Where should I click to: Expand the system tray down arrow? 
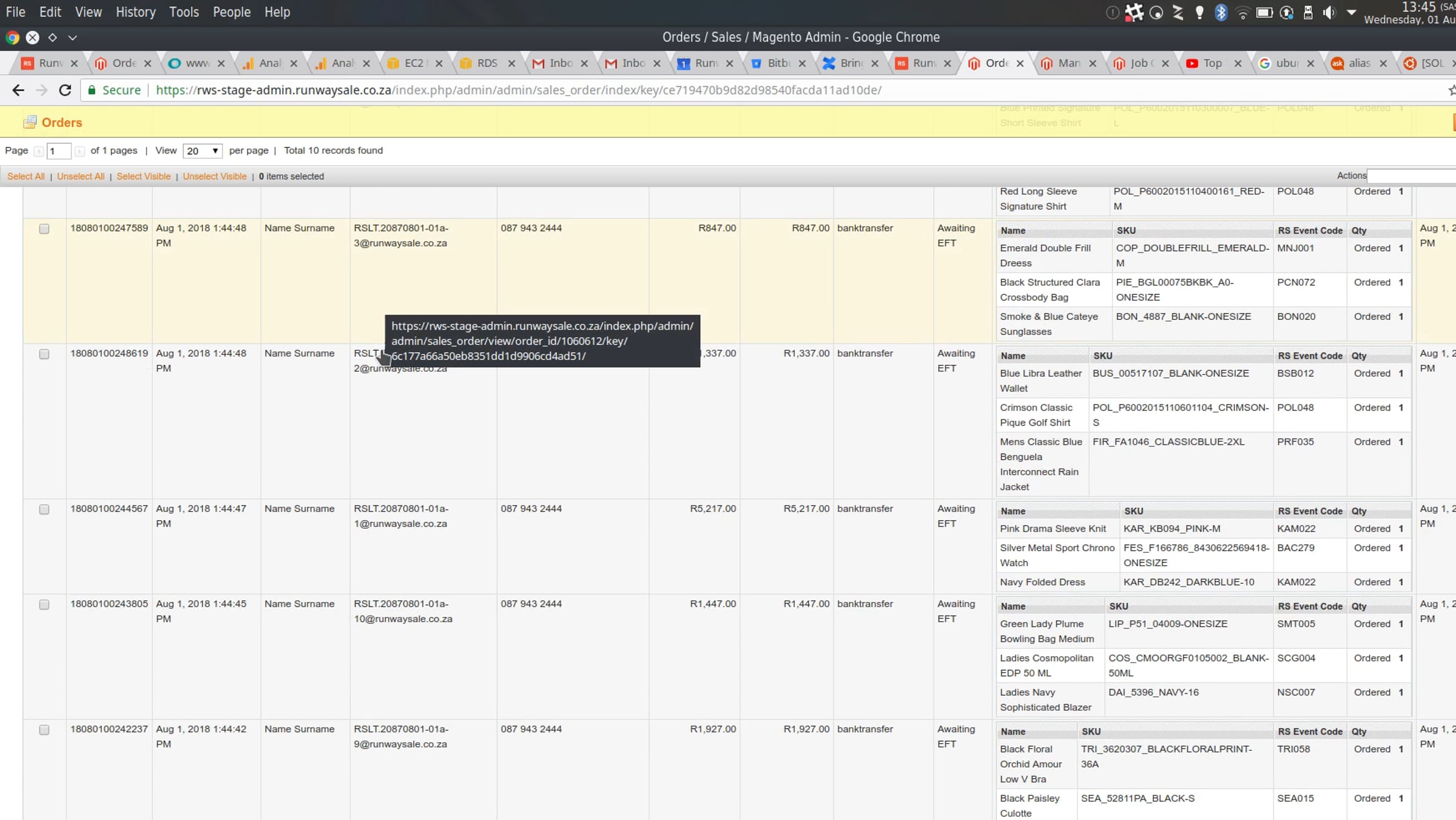1351,13
